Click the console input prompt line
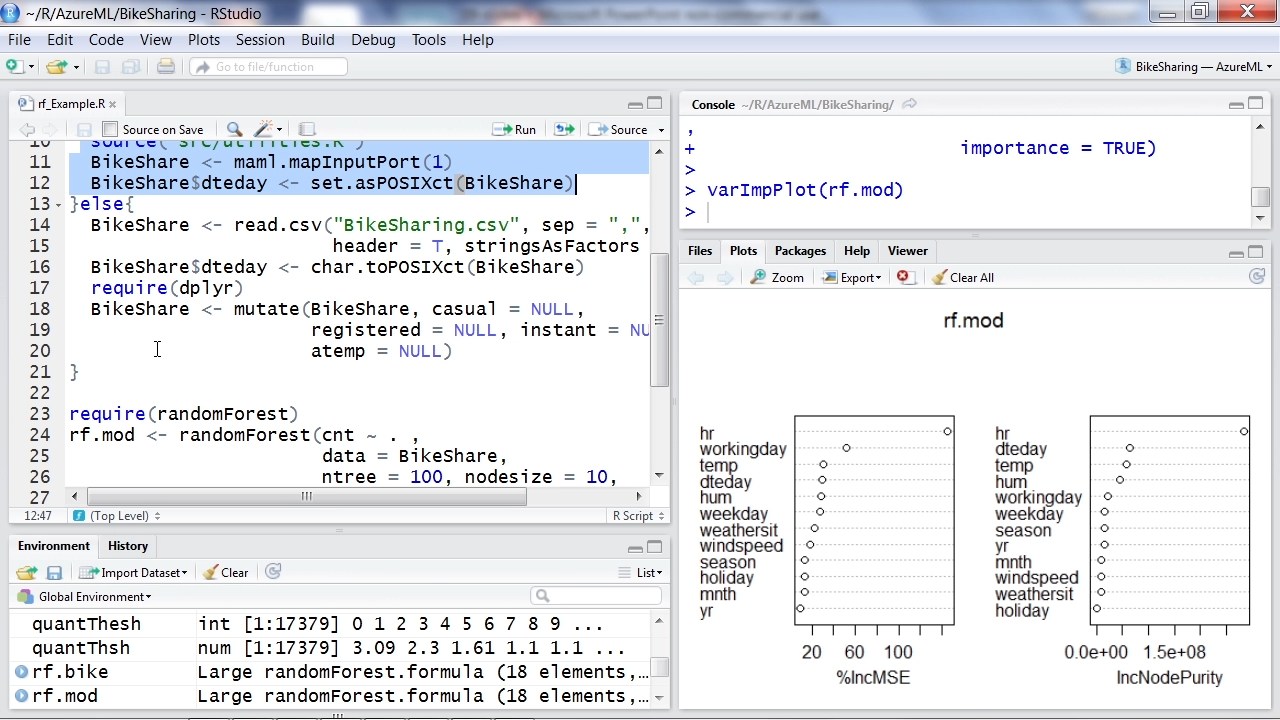 pos(965,212)
